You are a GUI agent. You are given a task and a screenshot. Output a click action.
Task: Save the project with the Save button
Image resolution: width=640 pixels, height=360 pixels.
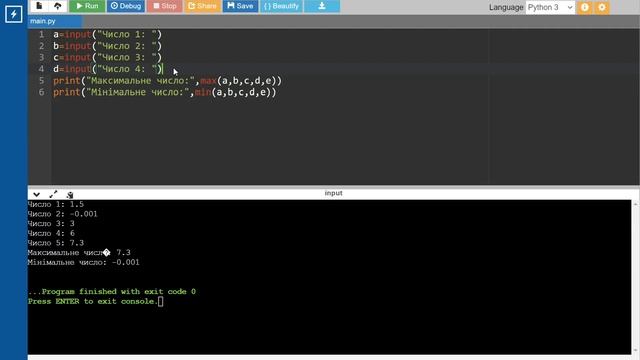pos(240,6)
